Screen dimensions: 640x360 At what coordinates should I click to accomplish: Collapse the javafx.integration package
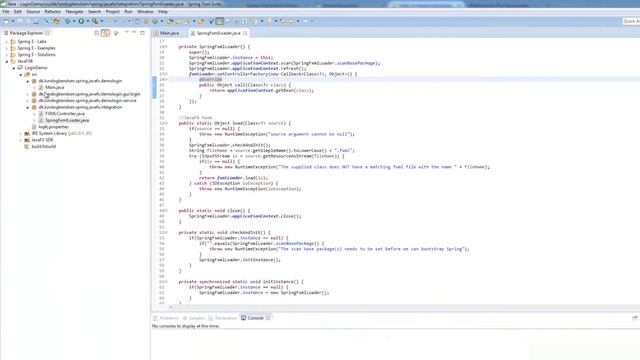pos(28,107)
